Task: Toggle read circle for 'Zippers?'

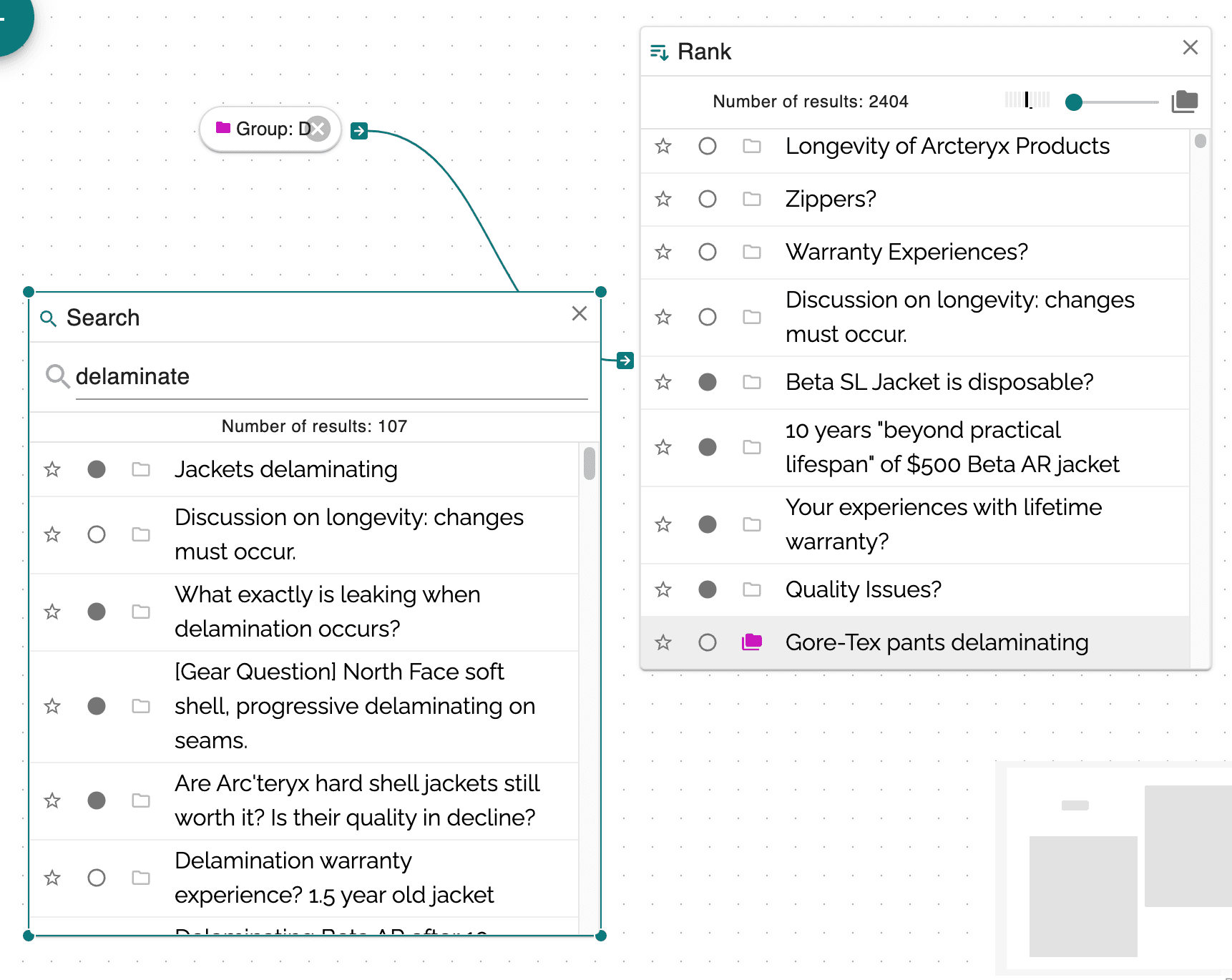Action: click(x=708, y=200)
